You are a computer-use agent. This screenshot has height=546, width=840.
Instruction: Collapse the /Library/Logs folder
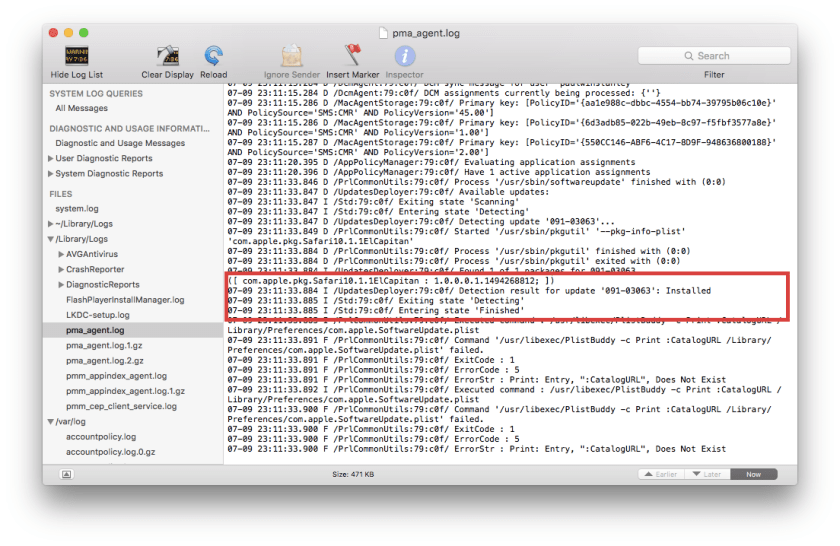51,240
